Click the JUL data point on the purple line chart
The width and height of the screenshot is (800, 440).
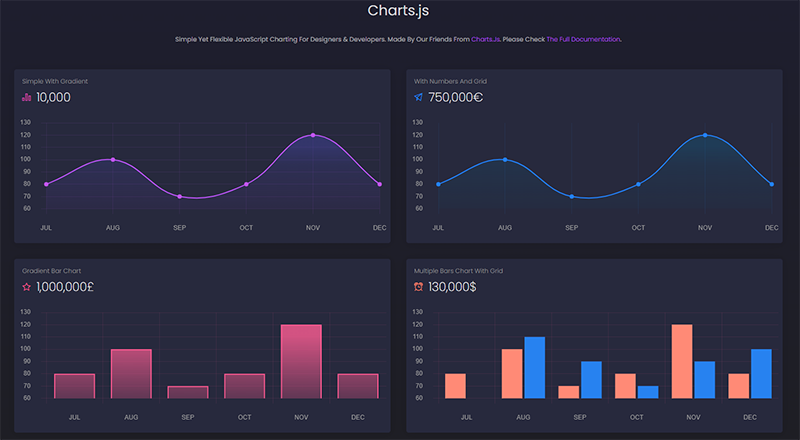tap(46, 184)
